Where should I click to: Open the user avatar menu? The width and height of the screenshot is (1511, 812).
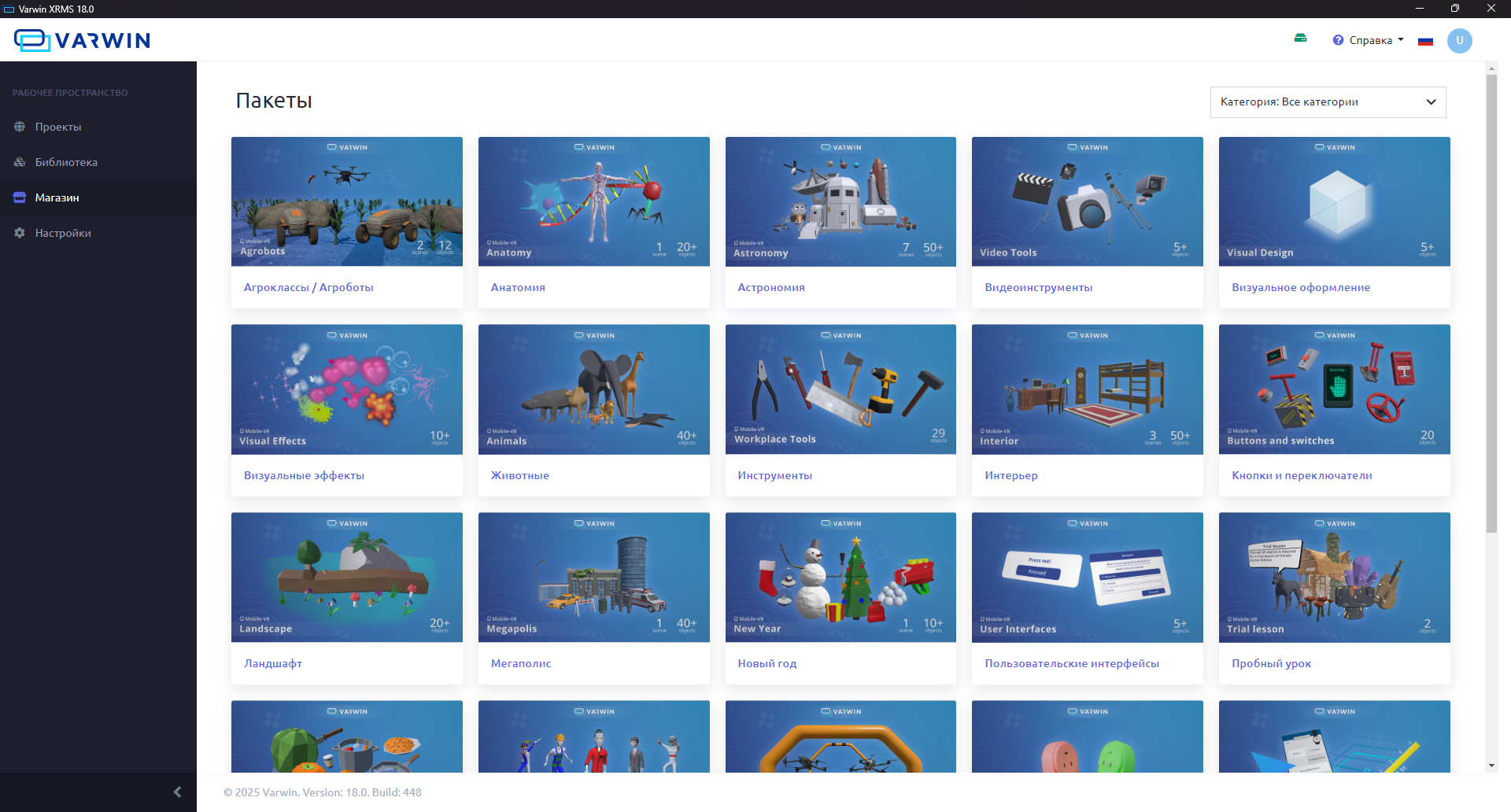click(1459, 41)
